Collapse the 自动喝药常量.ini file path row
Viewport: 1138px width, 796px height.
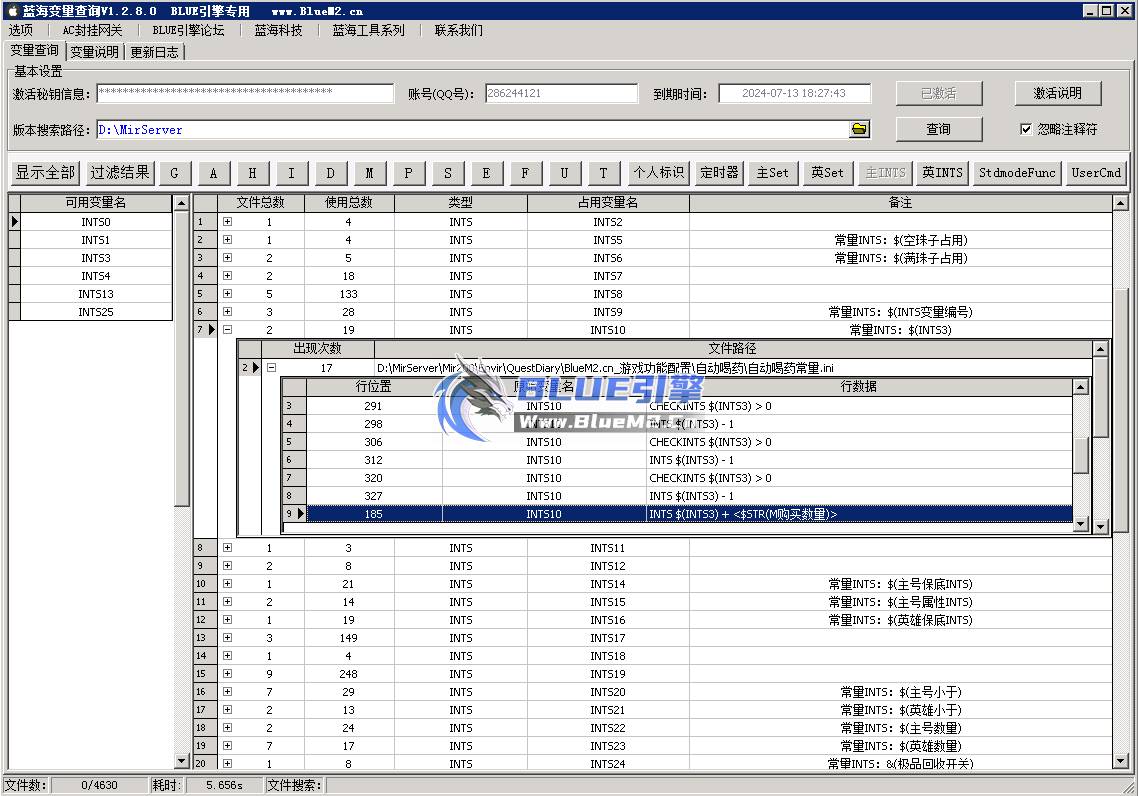pyautogui.click(x=271, y=368)
